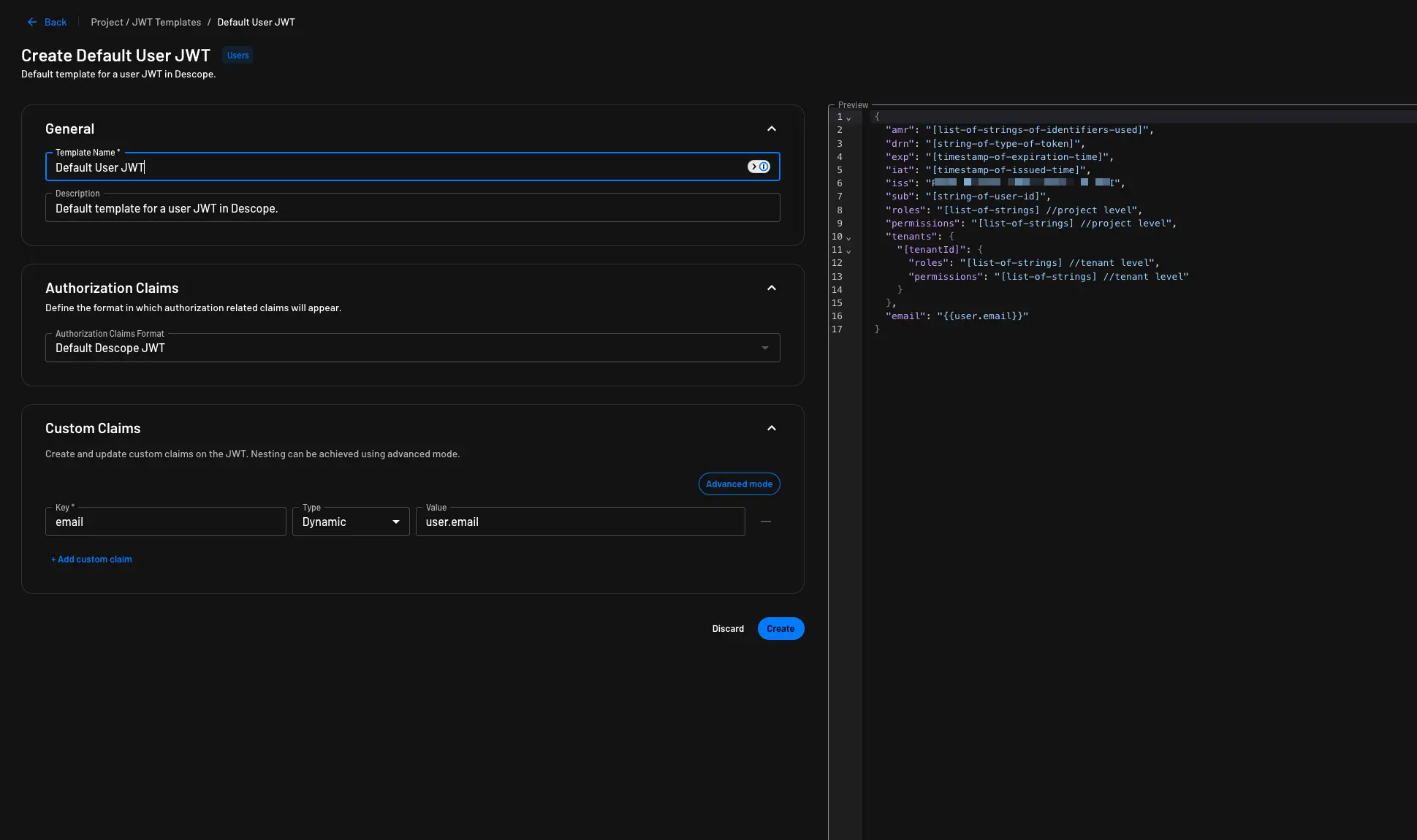This screenshot has height=840, width=1417.
Task: Click the "iss" line in preview
Action: click(1005, 183)
